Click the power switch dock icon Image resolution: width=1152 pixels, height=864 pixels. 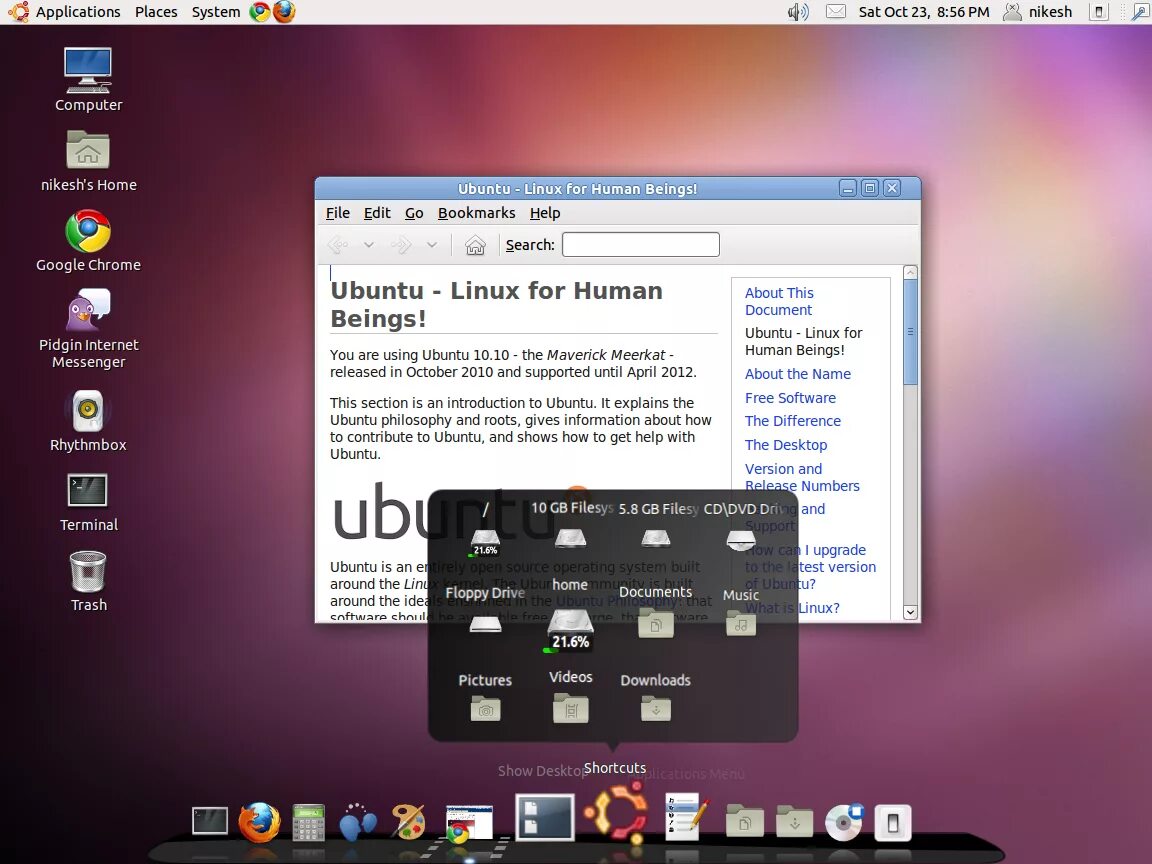pyautogui.click(x=893, y=822)
